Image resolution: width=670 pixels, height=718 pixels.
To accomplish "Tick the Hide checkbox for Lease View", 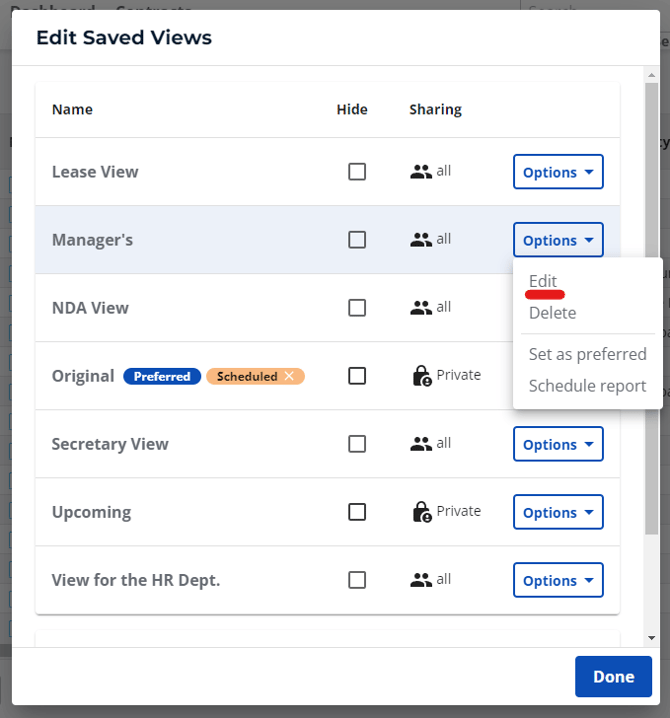I will pos(357,172).
